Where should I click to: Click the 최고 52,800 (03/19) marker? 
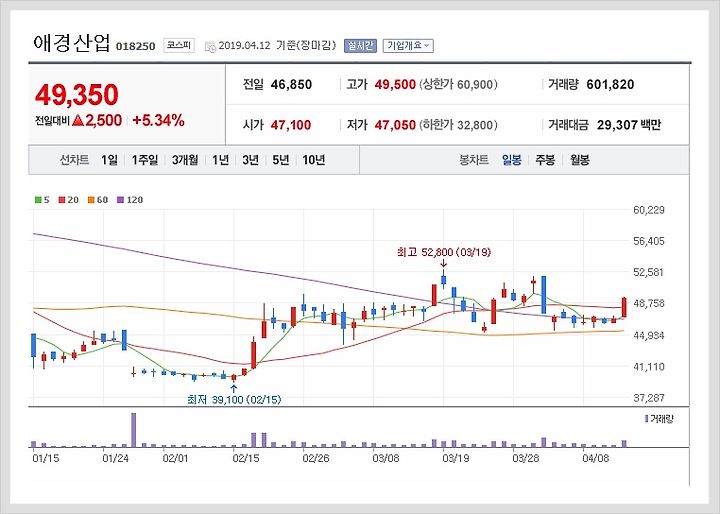pyautogui.click(x=444, y=252)
